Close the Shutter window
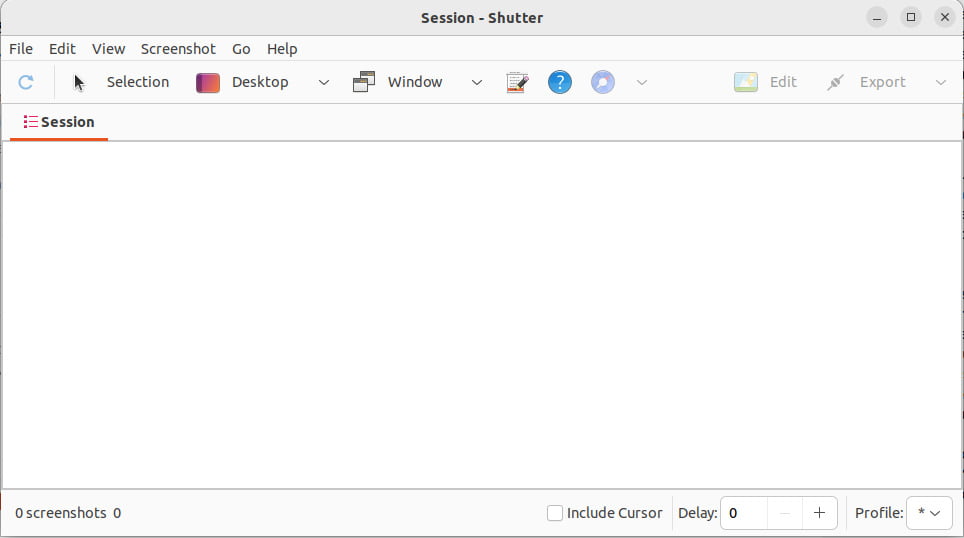 945,17
